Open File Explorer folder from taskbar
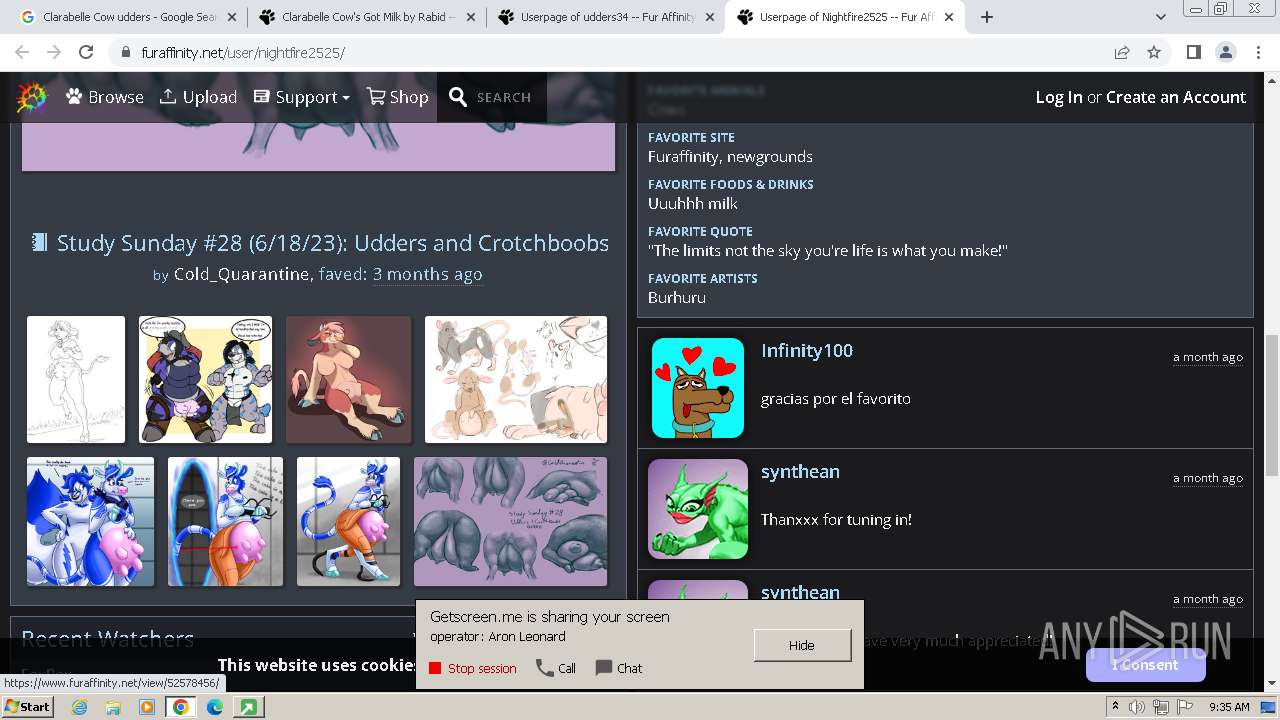 [x=113, y=707]
